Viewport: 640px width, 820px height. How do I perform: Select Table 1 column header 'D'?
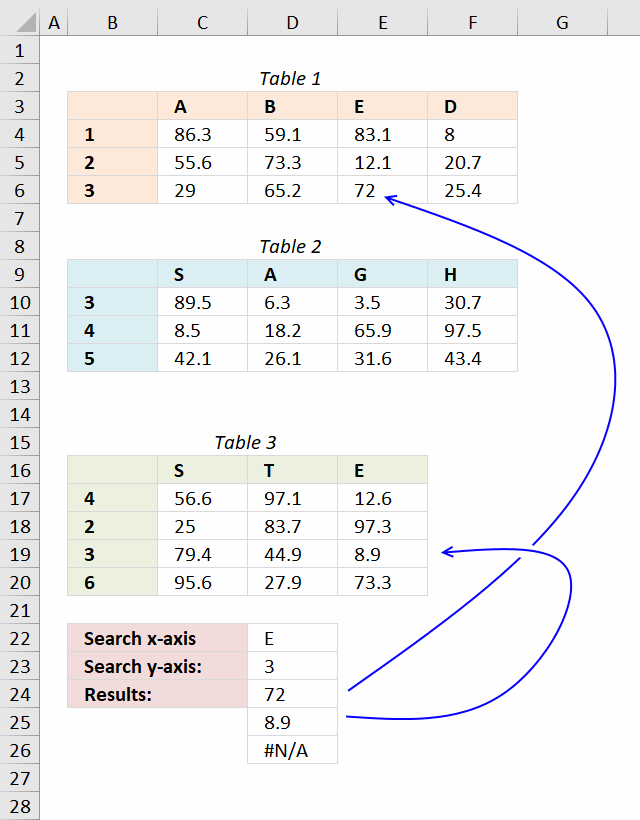(x=471, y=106)
